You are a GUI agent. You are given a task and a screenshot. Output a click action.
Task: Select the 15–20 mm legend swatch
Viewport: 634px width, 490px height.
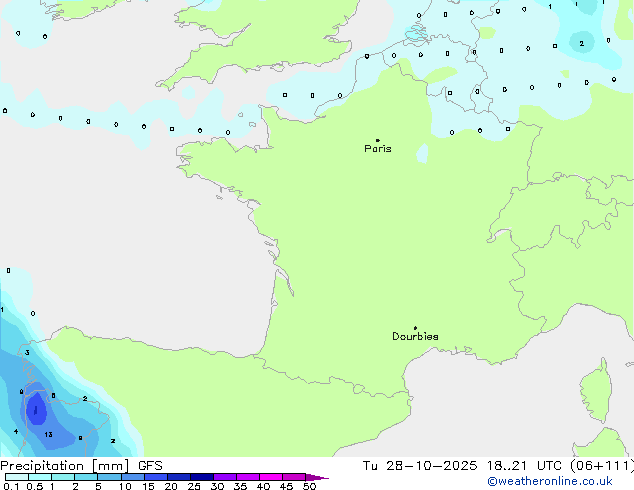(156, 477)
